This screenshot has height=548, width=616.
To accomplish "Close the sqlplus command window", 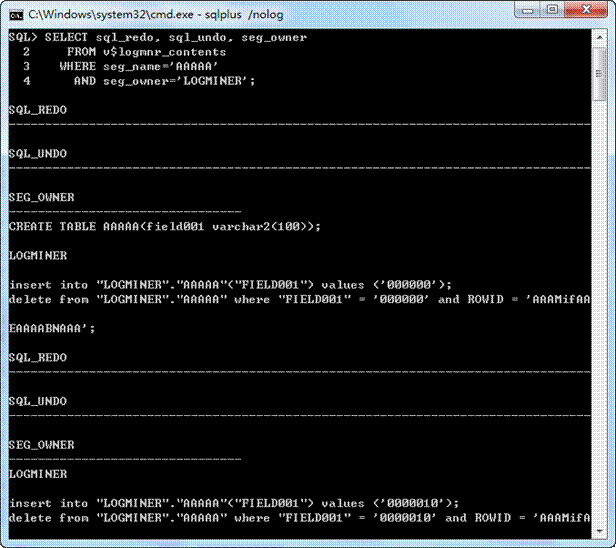I will pyautogui.click(x=586, y=9).
